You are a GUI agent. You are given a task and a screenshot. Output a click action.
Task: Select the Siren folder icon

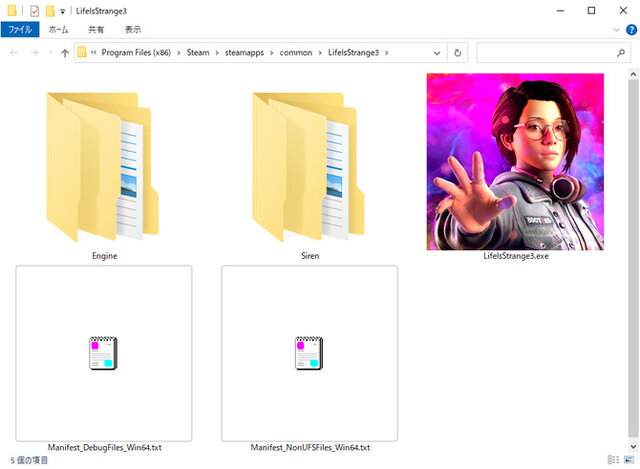(x=308, y=167)
